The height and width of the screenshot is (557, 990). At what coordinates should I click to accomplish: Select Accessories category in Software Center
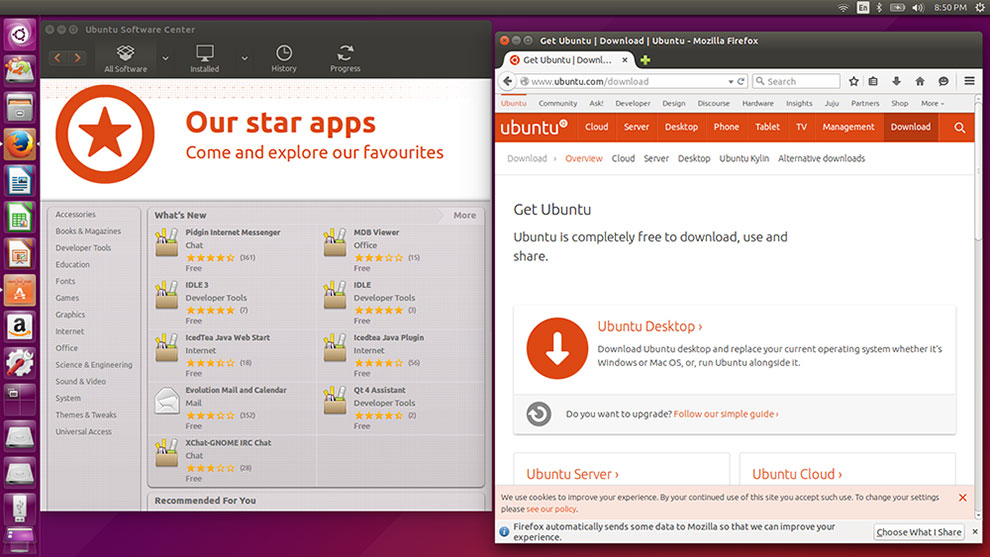click(75, 215)
